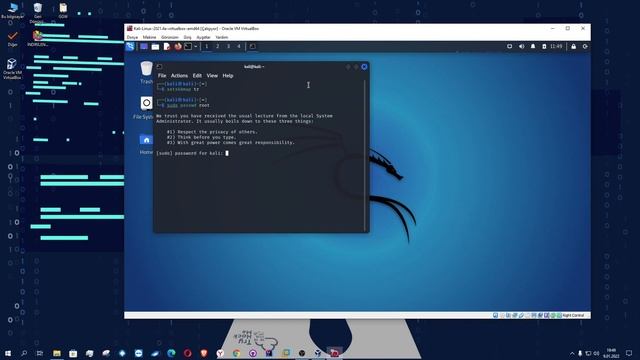Image resolution: width=640 pixels, height=360 pixels.
Task: Click the microphone icon in system tray
Action: pos(580,353)
